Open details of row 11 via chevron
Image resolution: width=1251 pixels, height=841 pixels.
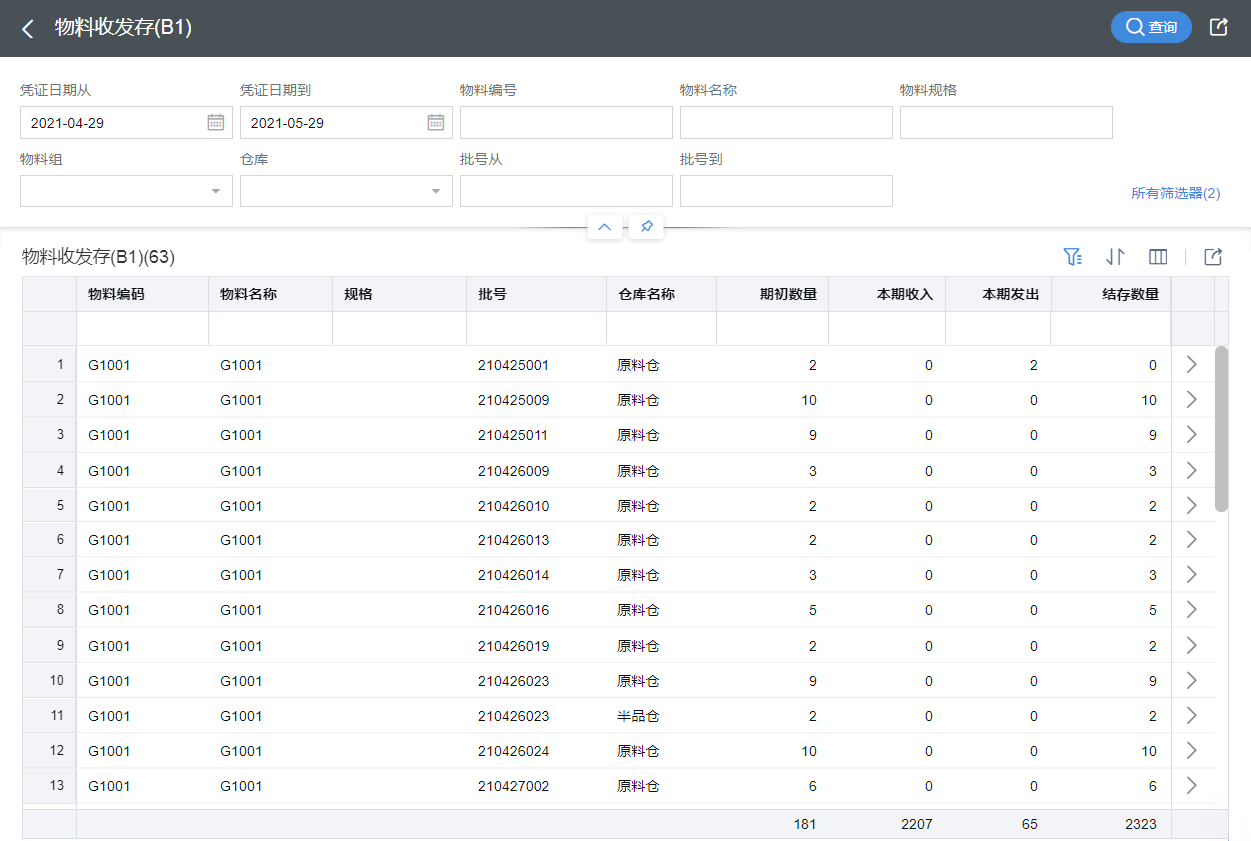coord(1191,715)
